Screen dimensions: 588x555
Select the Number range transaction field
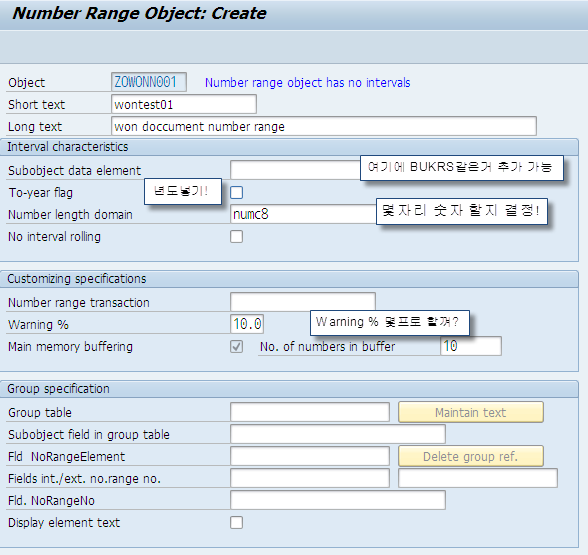(x=303, y=302)
